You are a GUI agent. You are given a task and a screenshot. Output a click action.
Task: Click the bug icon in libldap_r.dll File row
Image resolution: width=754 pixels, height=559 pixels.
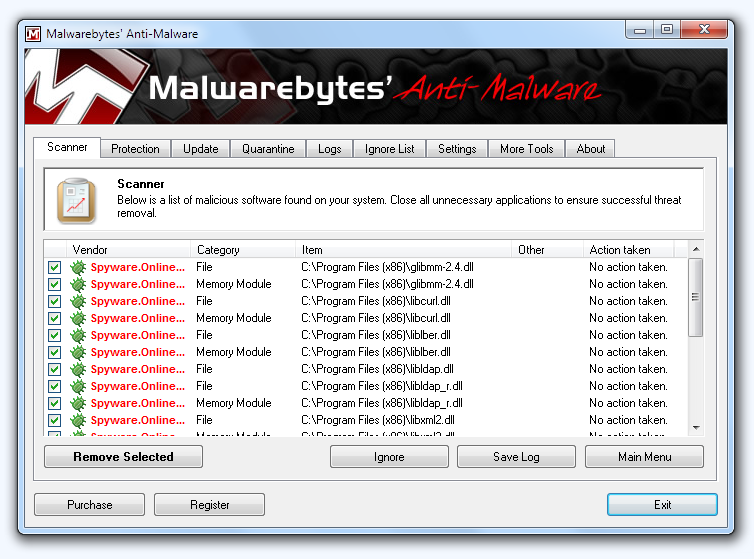(78, 386)
